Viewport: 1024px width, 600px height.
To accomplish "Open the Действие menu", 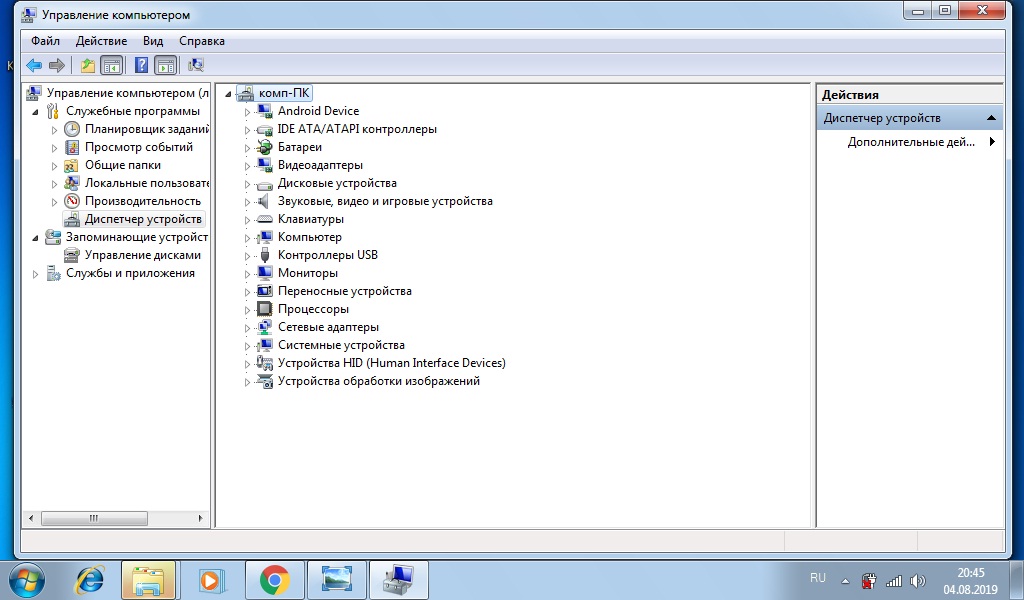I will point(101,41).
